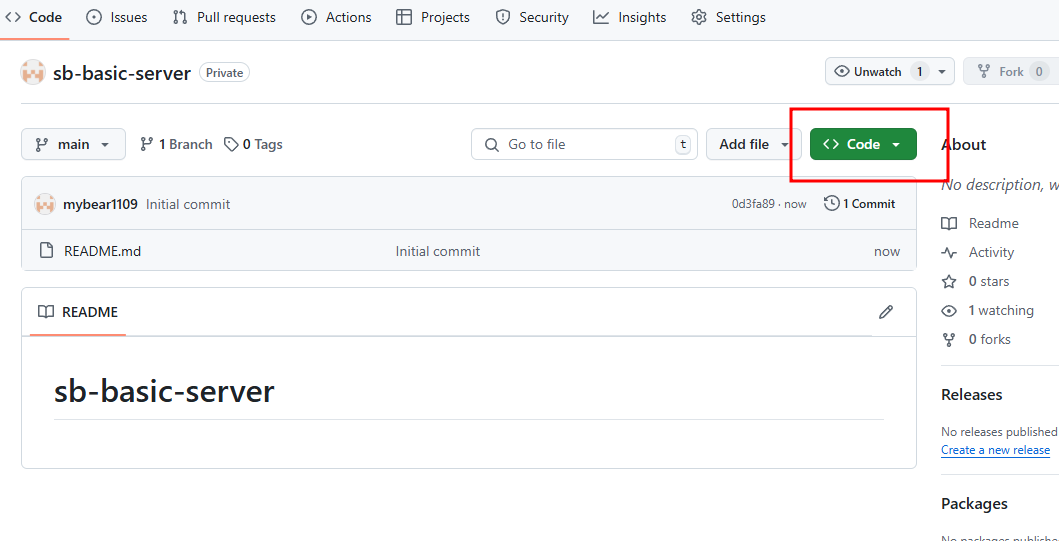
Task: Open the Packages heading link
Action: [974, 504]
